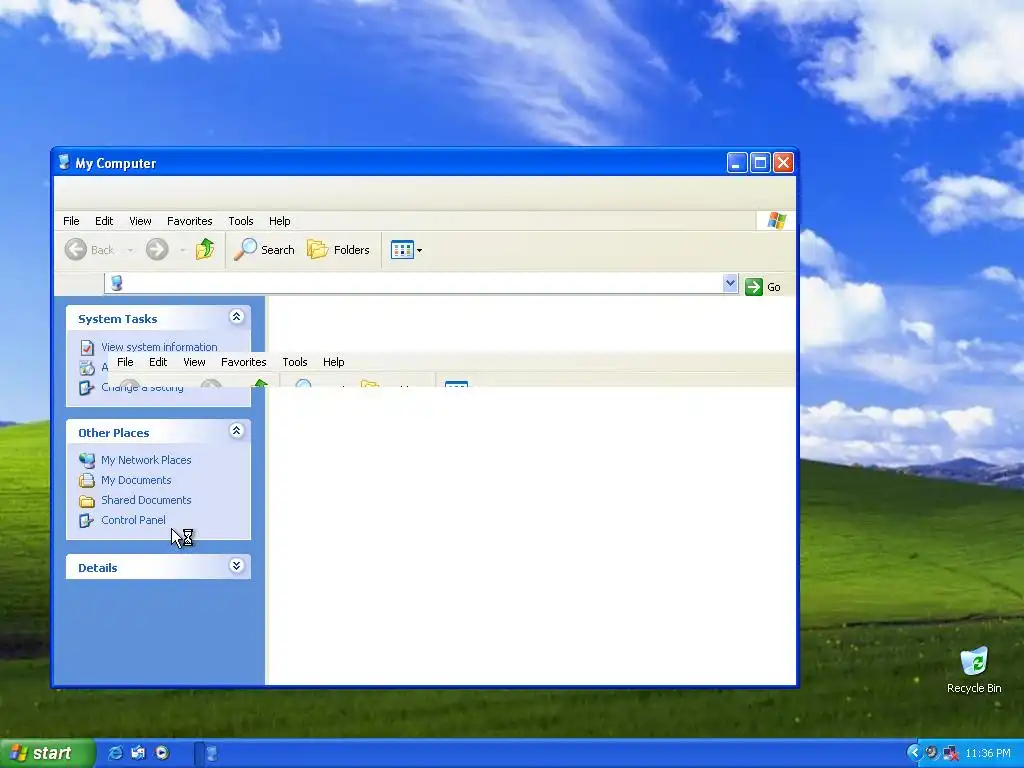Screen dimensions: 1024x768
Task: Open the My Network Places link
Action: point(146,460)
